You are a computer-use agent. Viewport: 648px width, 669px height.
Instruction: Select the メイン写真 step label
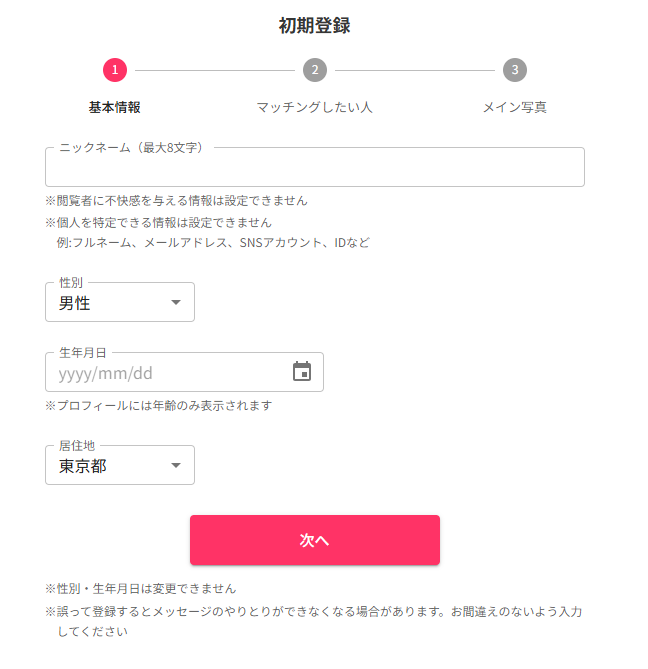coord(515,107)
